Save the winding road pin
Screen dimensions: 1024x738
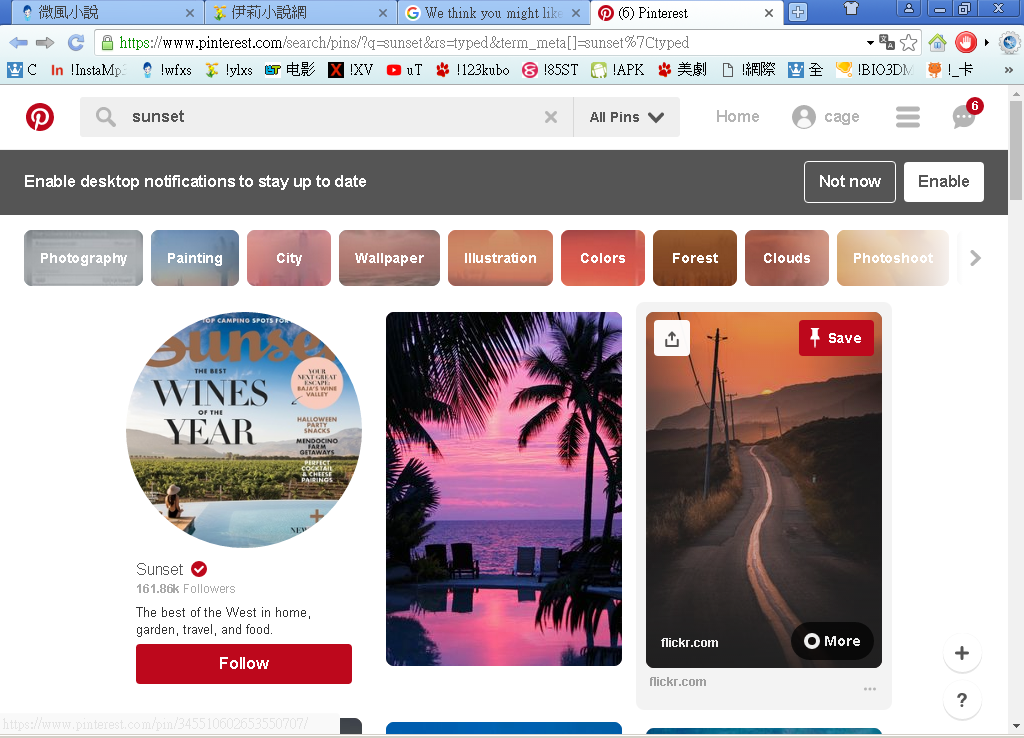[836, 338]
